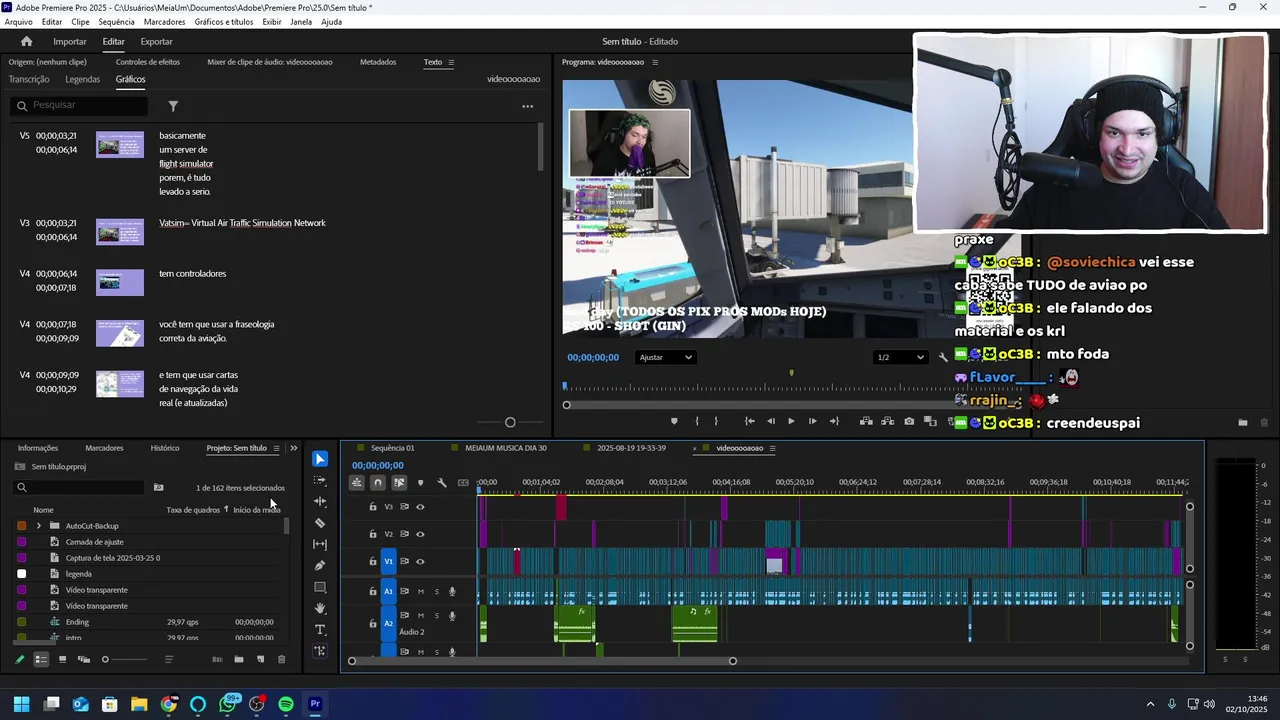Open Programa: videooooaoao panel menu
The image size is (1280, 720).
(x=655, y=62)
